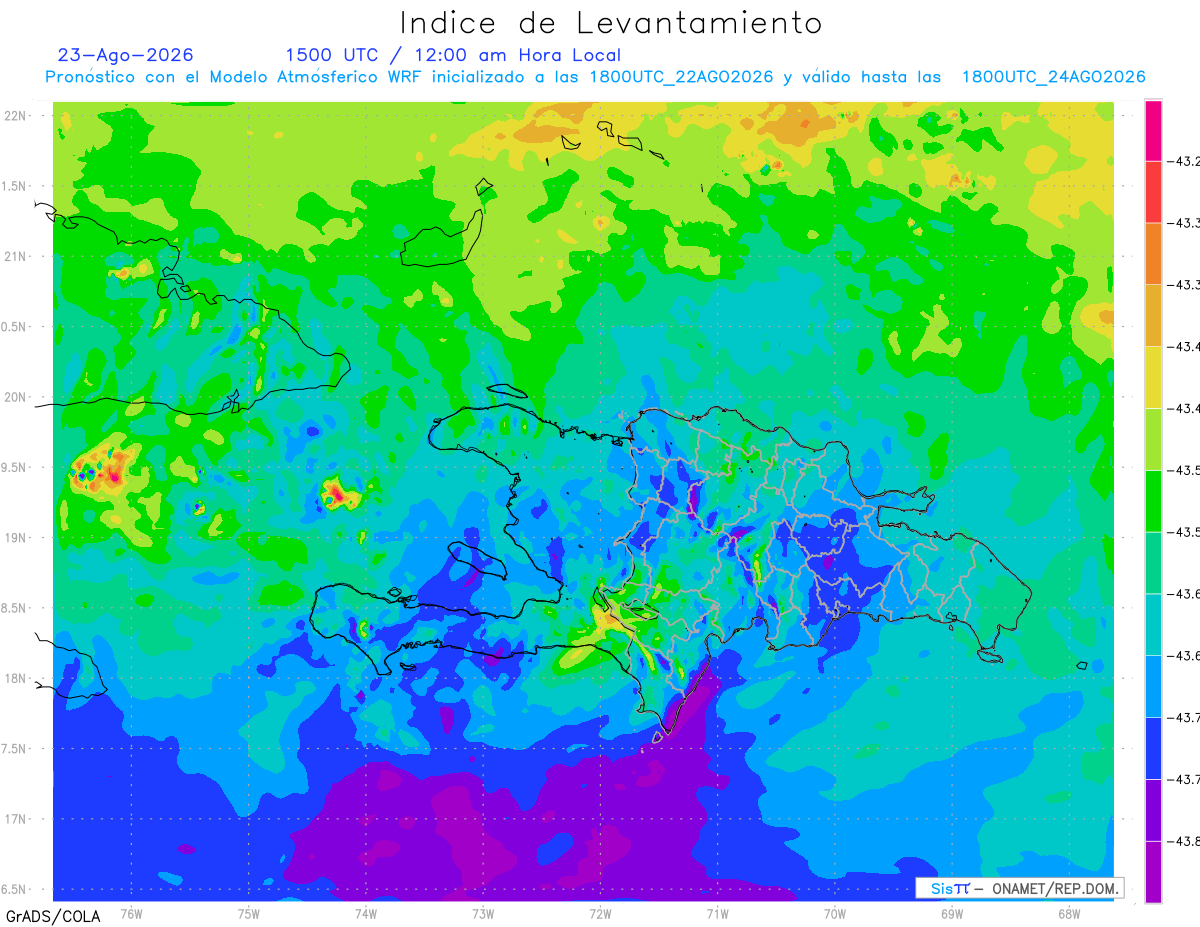This screenshot has height=927, width=1200.
Task: Click the '19N' latitude label
Action: [x=15, y=538]
